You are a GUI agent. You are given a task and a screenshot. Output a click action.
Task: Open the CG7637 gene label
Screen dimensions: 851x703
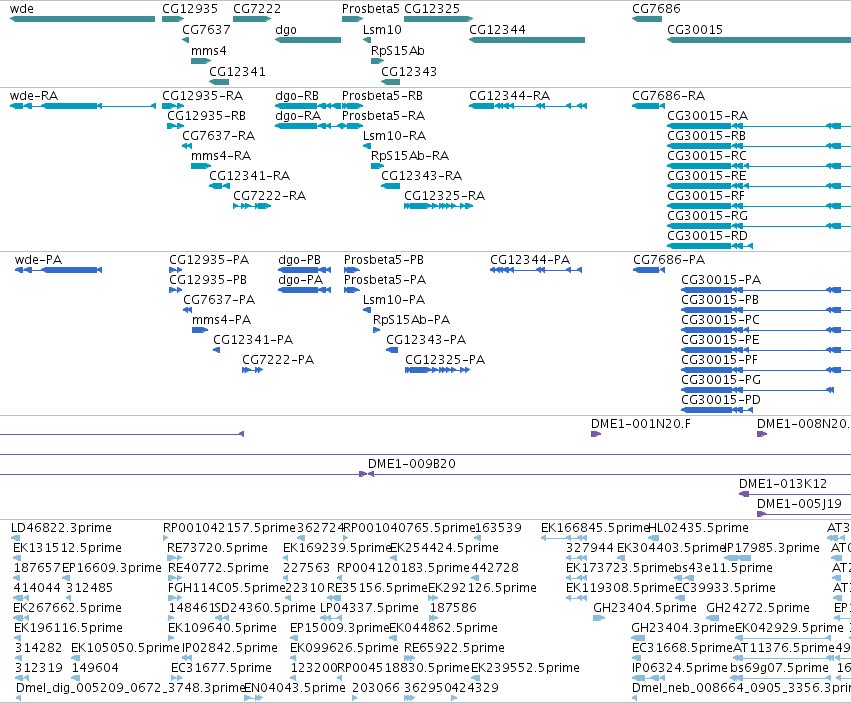pyautogui.click(x=207, y=30)
